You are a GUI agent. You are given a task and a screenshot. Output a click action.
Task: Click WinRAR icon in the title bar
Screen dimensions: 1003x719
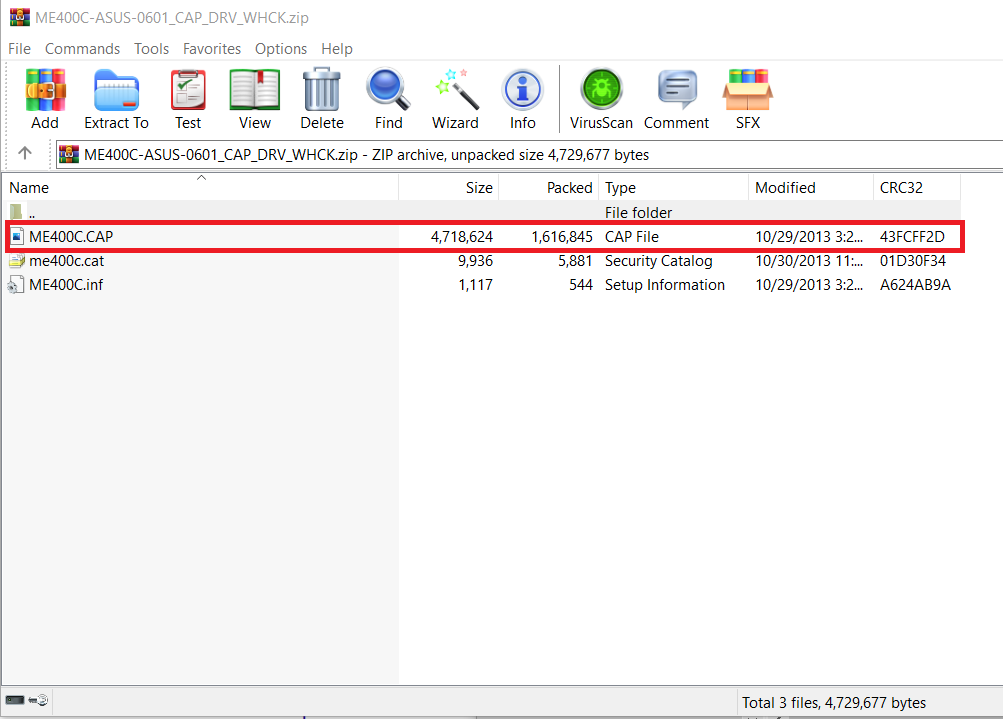click(x=20, y=17)
